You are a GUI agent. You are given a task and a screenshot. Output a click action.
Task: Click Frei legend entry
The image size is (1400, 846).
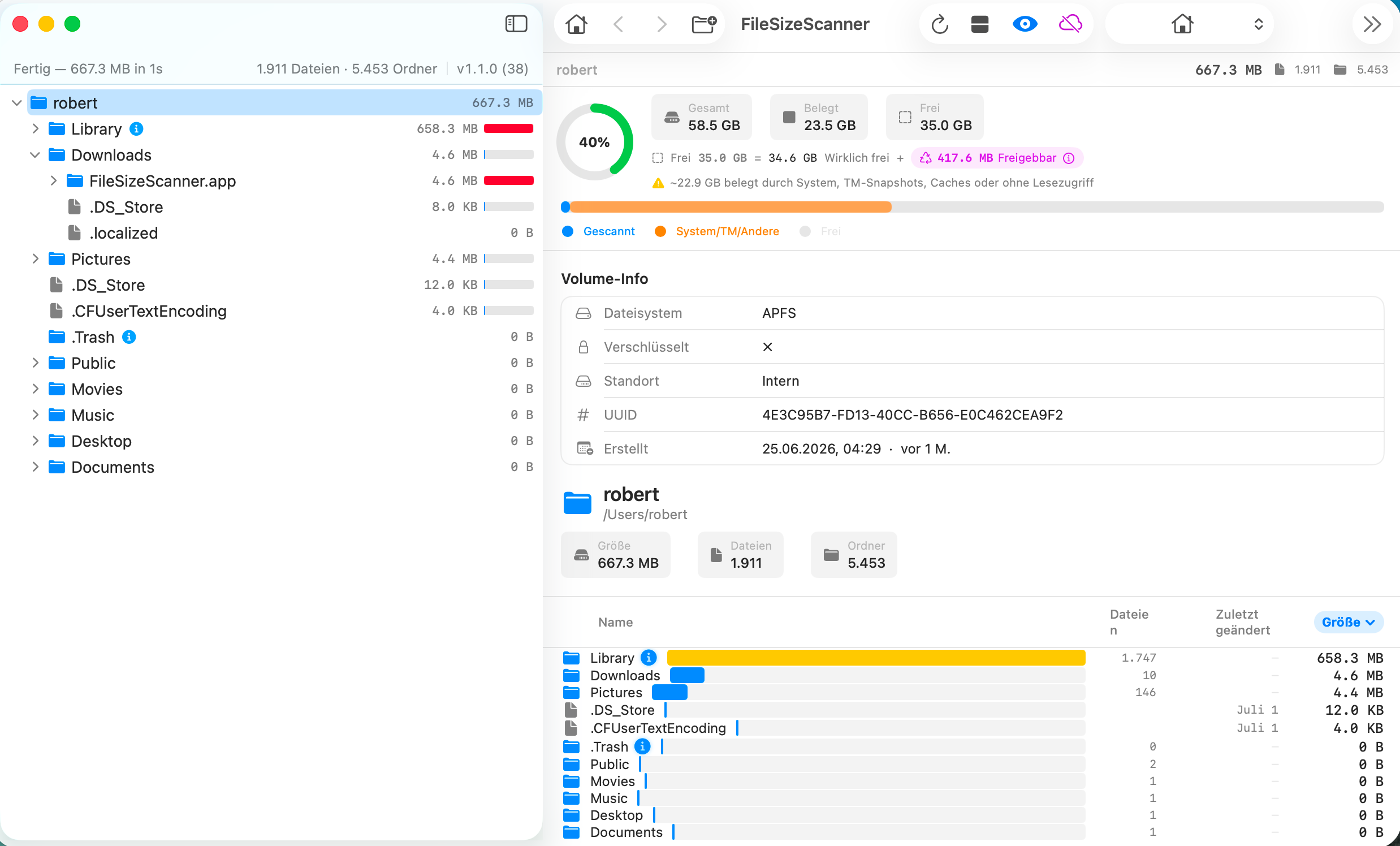click(820, 231)
